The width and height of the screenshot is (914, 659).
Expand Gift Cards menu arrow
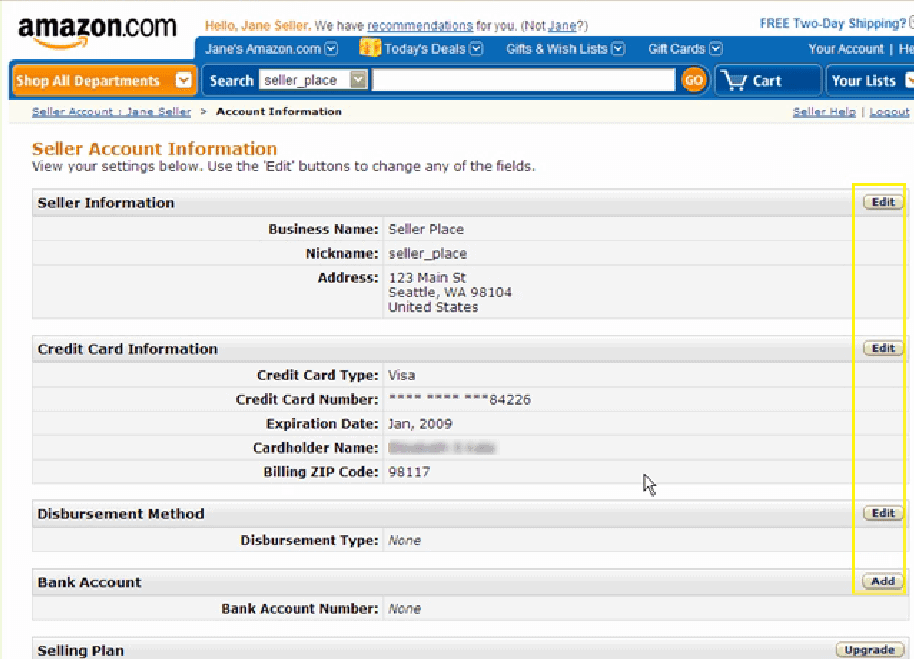716,49
